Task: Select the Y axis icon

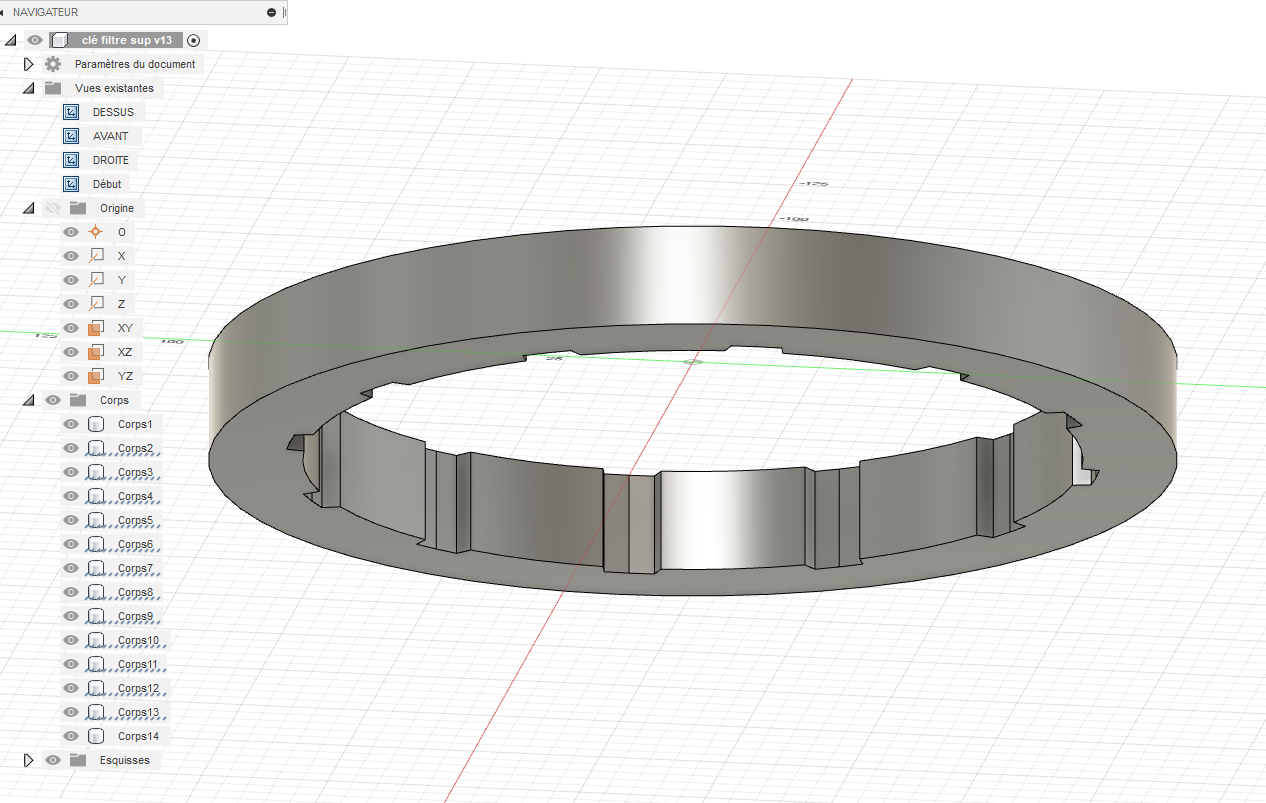Action: [x=96, y=280]
